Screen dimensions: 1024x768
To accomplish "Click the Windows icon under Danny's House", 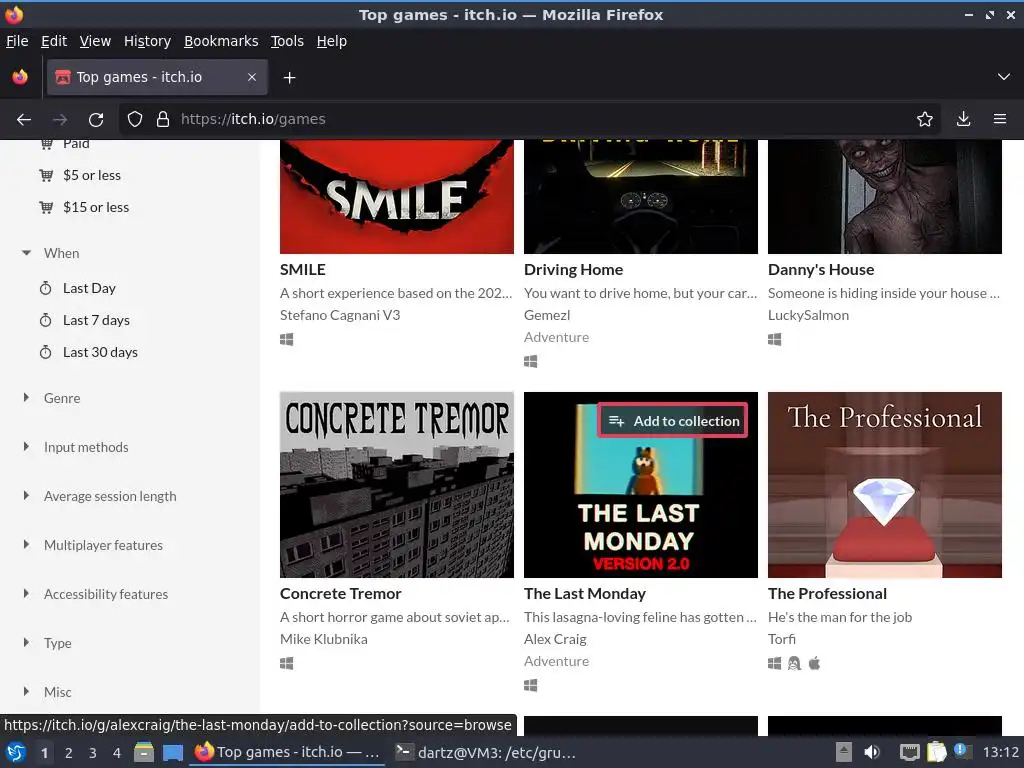I will tap(775, 340).
